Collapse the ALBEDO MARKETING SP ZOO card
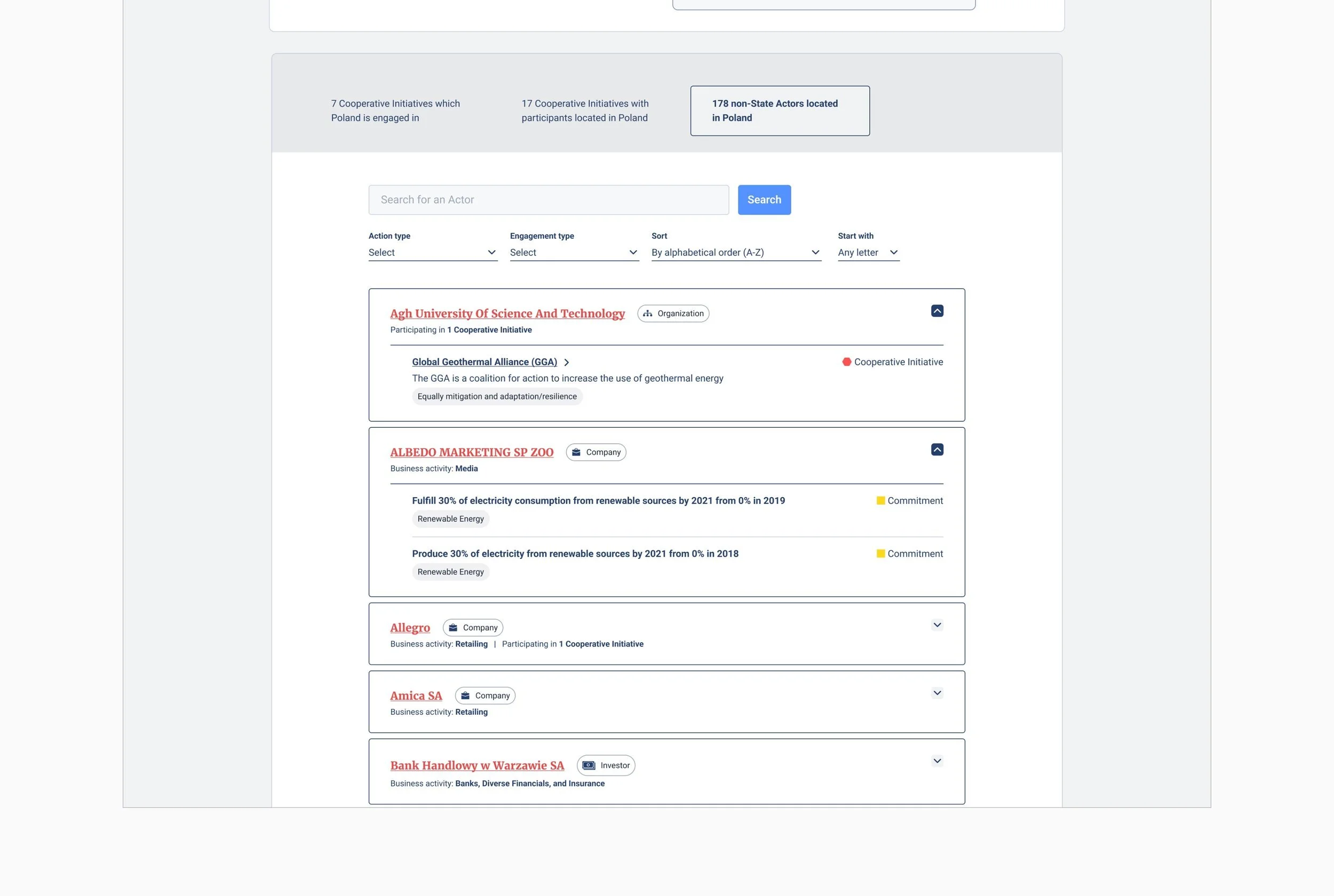 click(937, 450)
